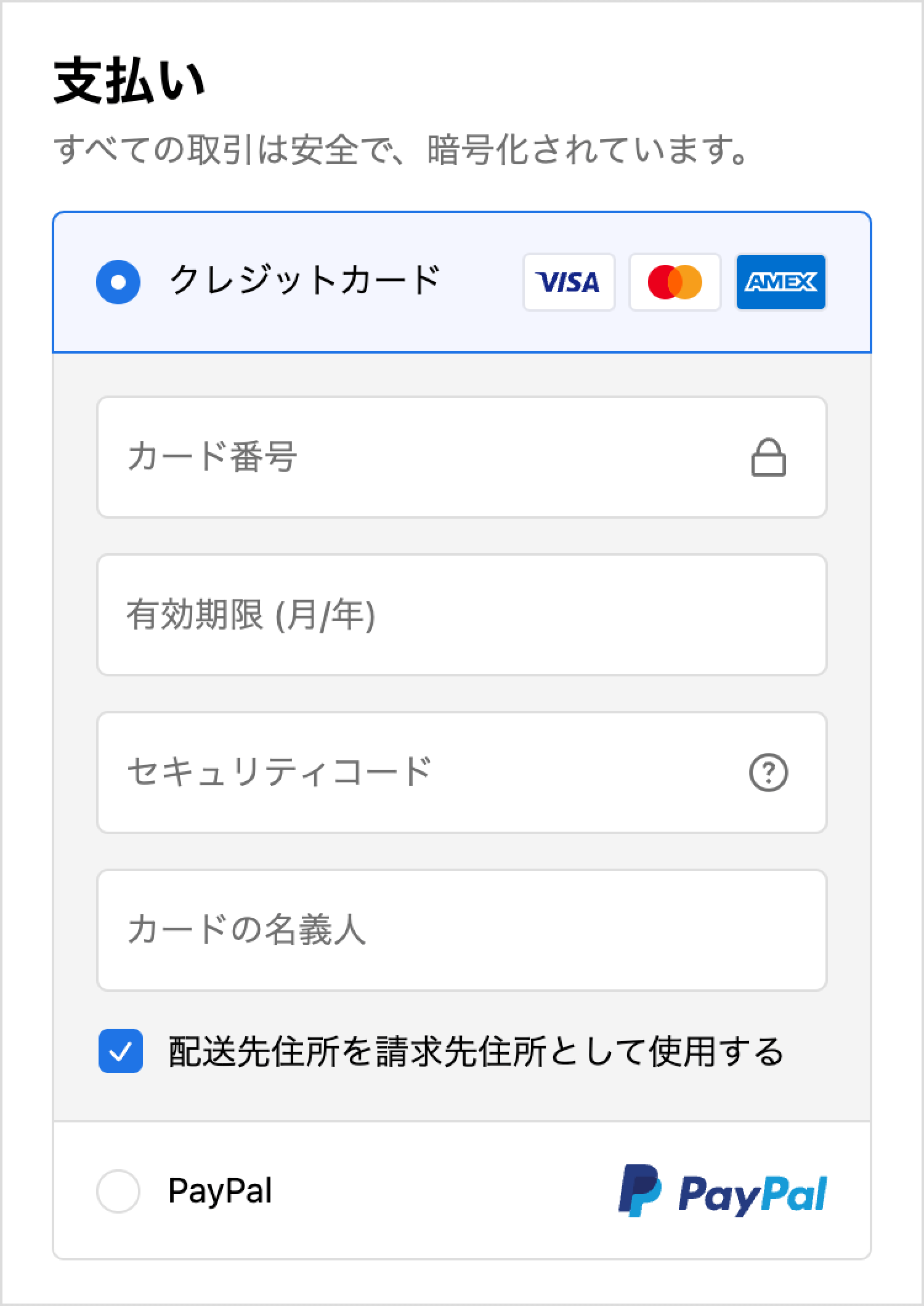Click the Mastercard logo
Screen dimensions: 924x1306
tap(675, 282)
